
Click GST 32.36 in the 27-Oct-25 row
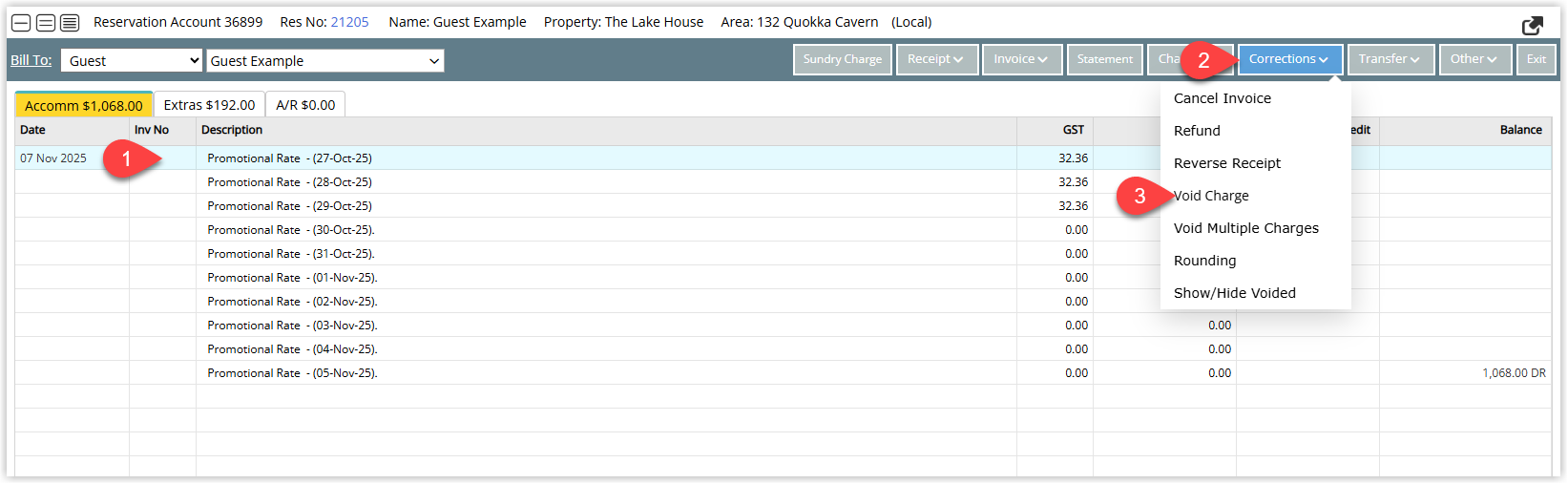tap(1073, 158)
